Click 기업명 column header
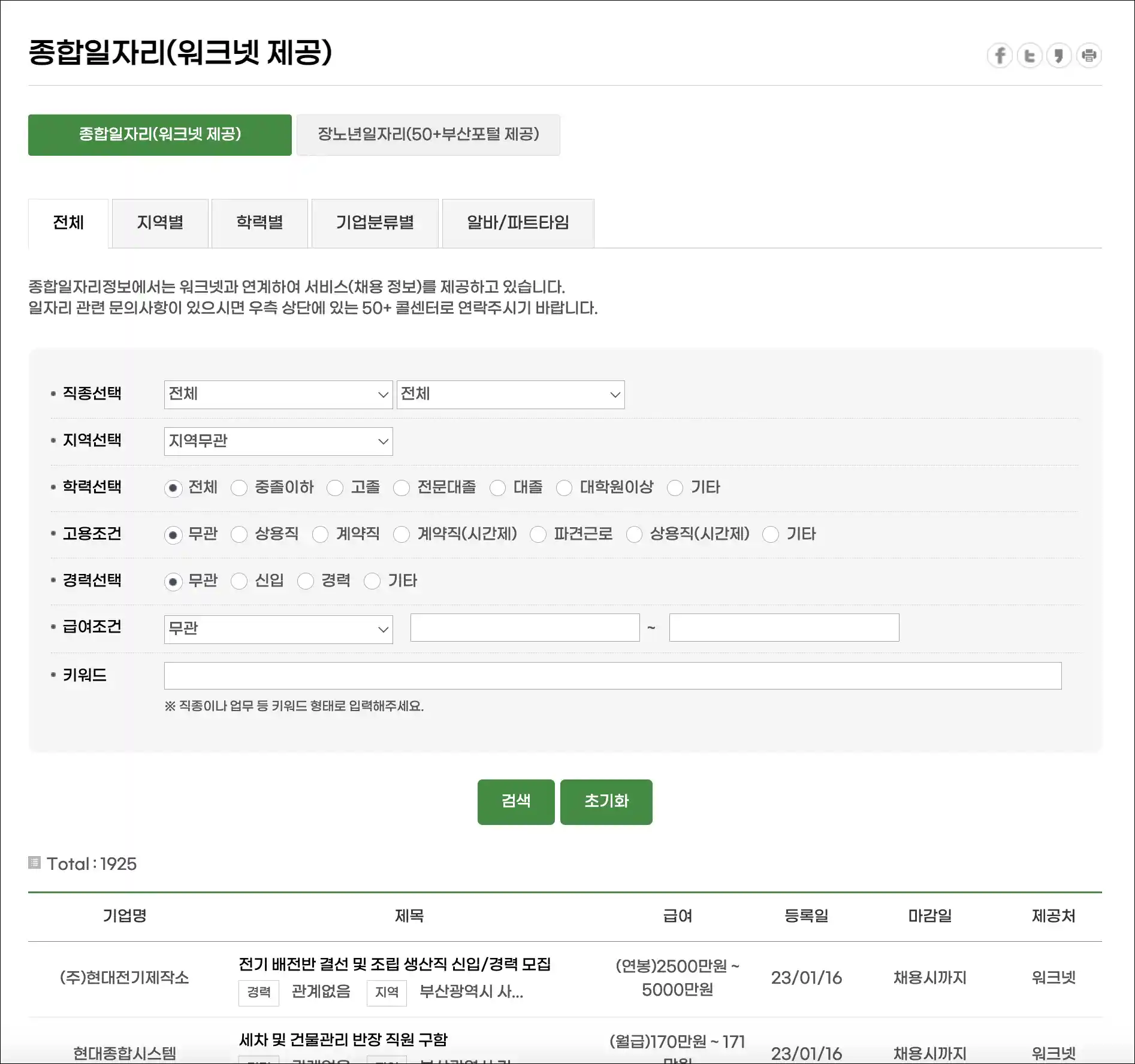 [x=125, y=915]
